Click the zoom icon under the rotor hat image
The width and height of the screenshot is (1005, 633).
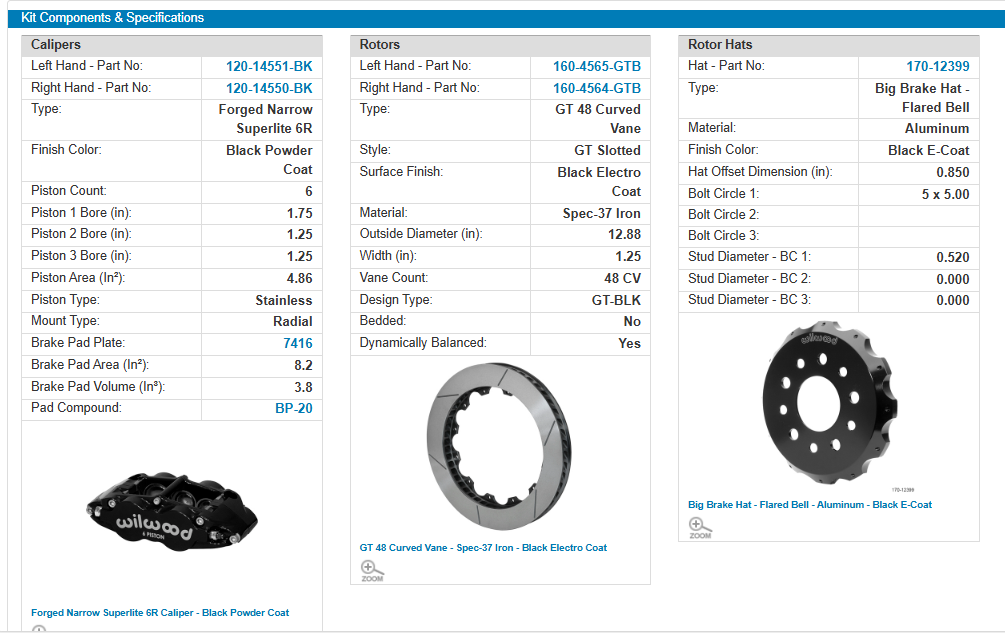tap(699, 527)
